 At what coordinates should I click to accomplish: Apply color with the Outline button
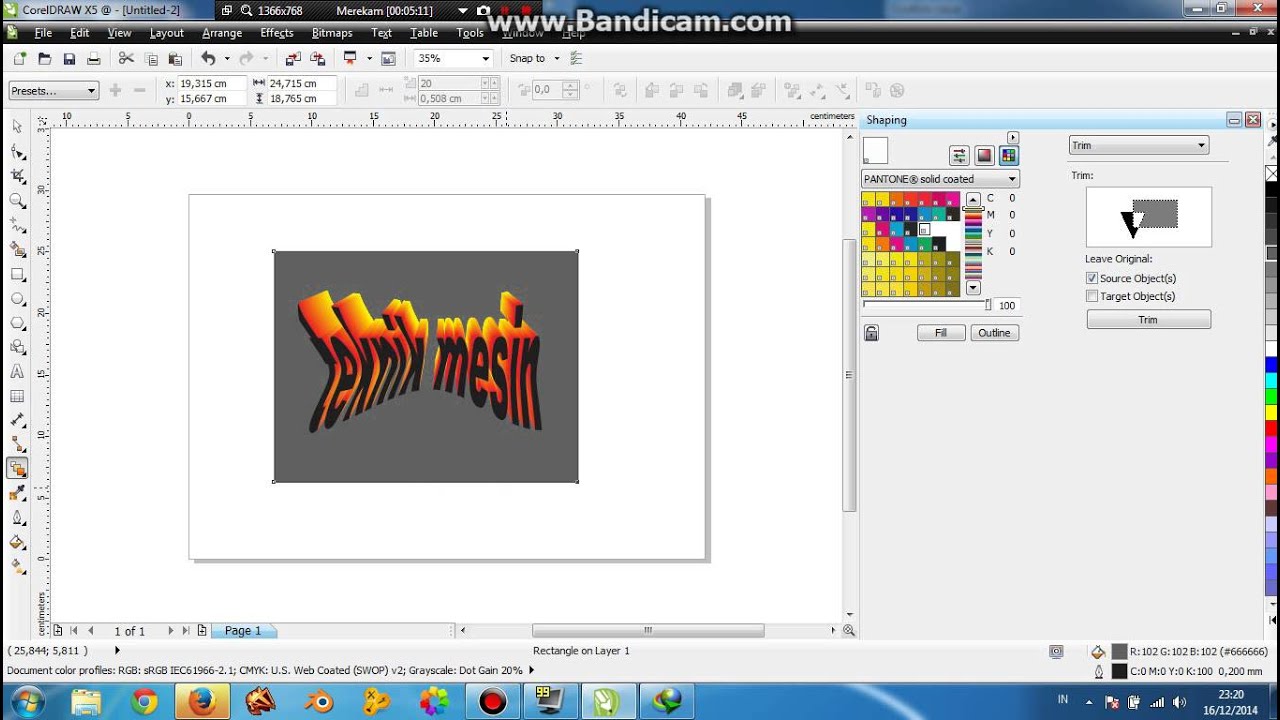994,333
